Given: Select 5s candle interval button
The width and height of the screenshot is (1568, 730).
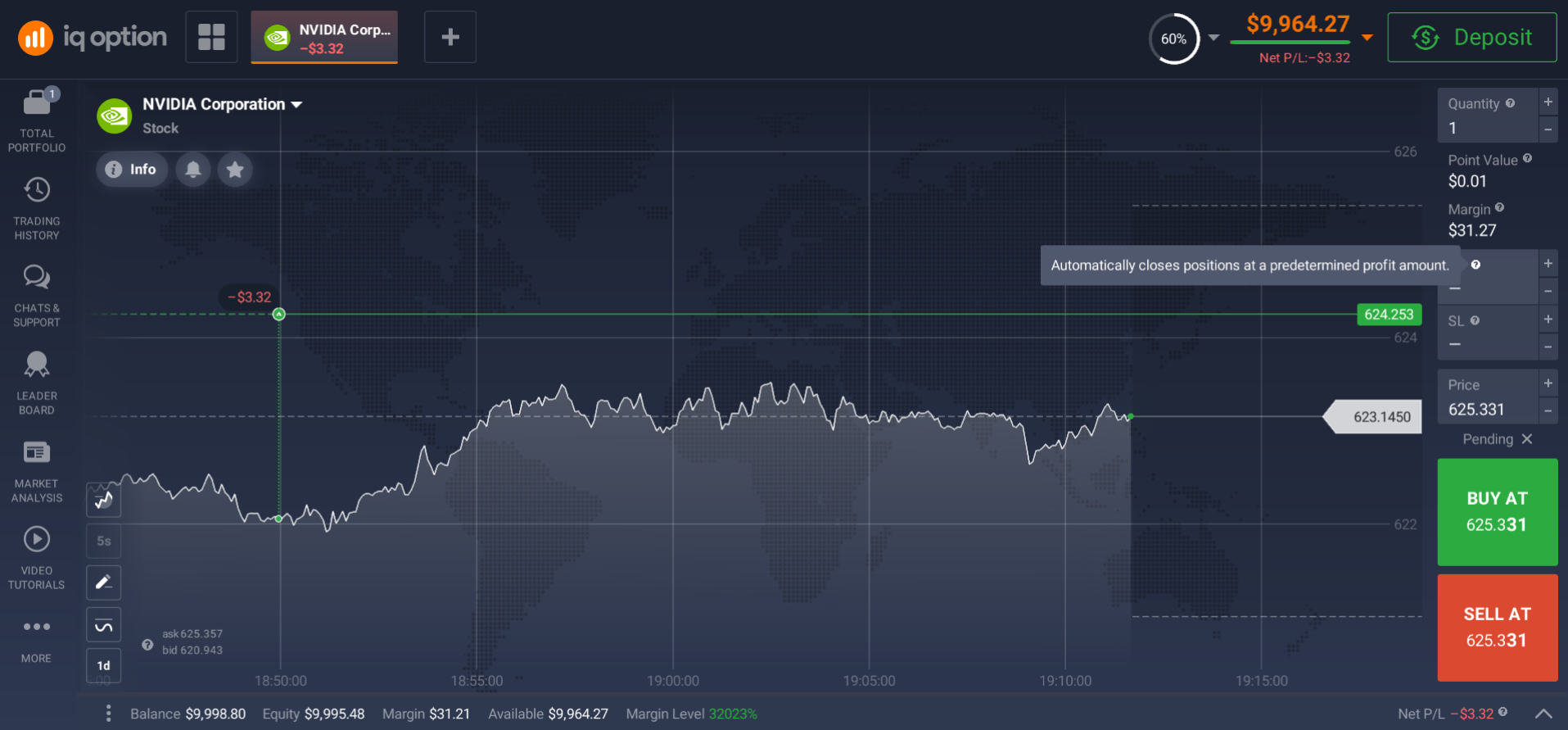Looking at the screenshot, I should click(104, 541).
